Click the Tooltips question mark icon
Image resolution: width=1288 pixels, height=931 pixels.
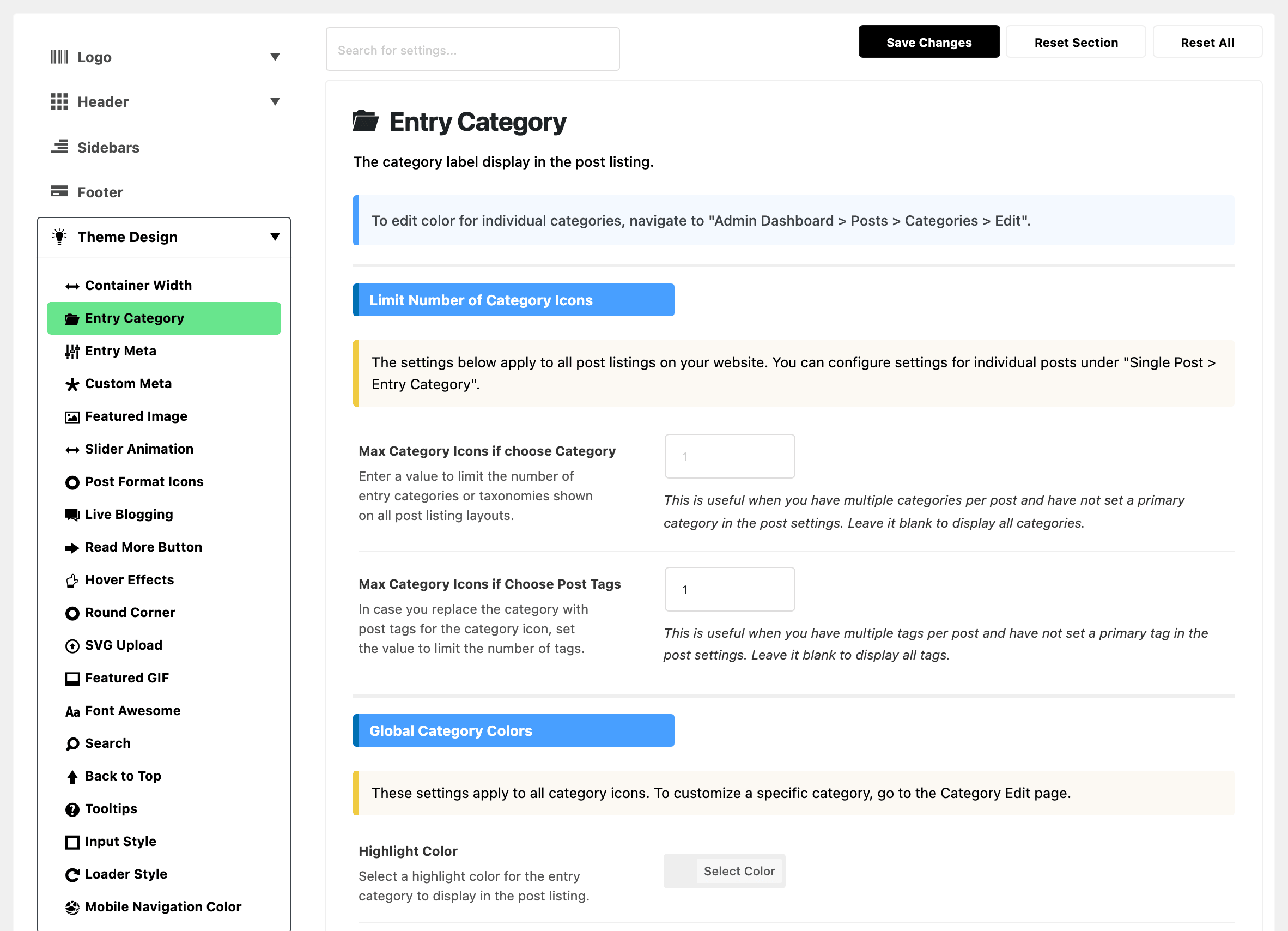tap(72, 809)
